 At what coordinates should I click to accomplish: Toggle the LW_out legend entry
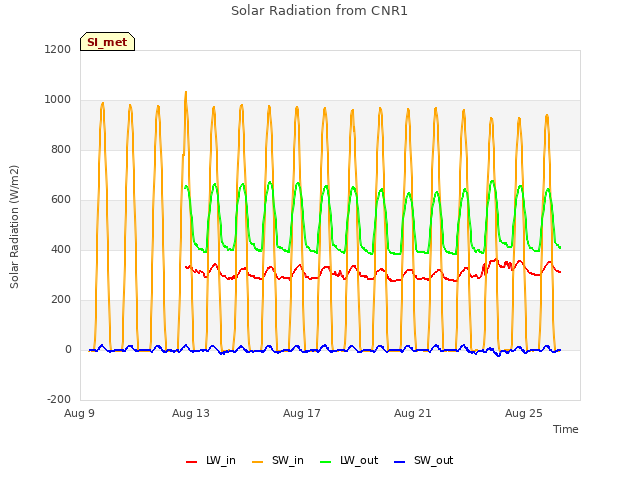[x=349, y=460]
